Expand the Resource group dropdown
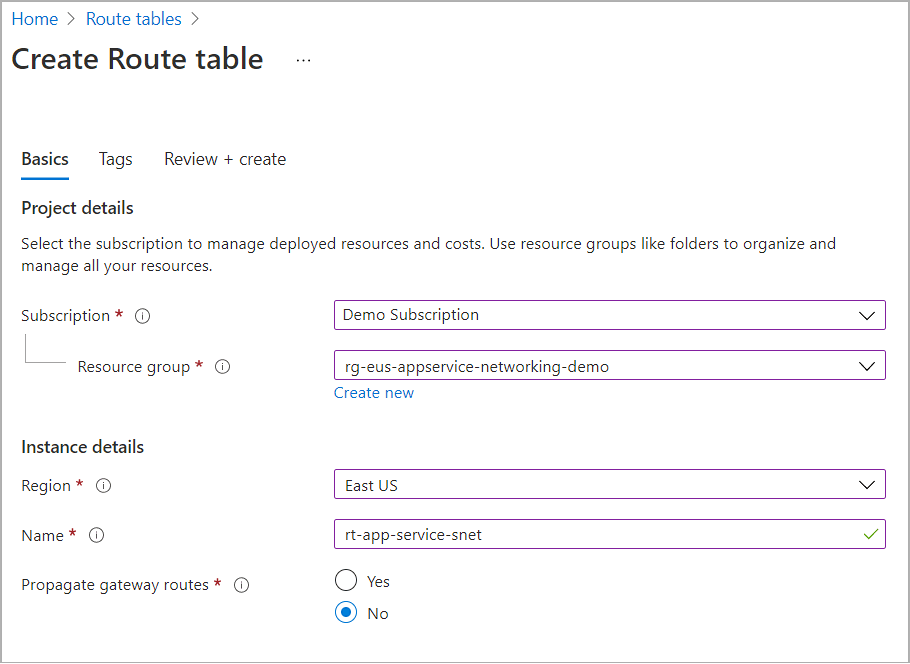The height and width of the screenshot is (664, 910). [609, 366]
